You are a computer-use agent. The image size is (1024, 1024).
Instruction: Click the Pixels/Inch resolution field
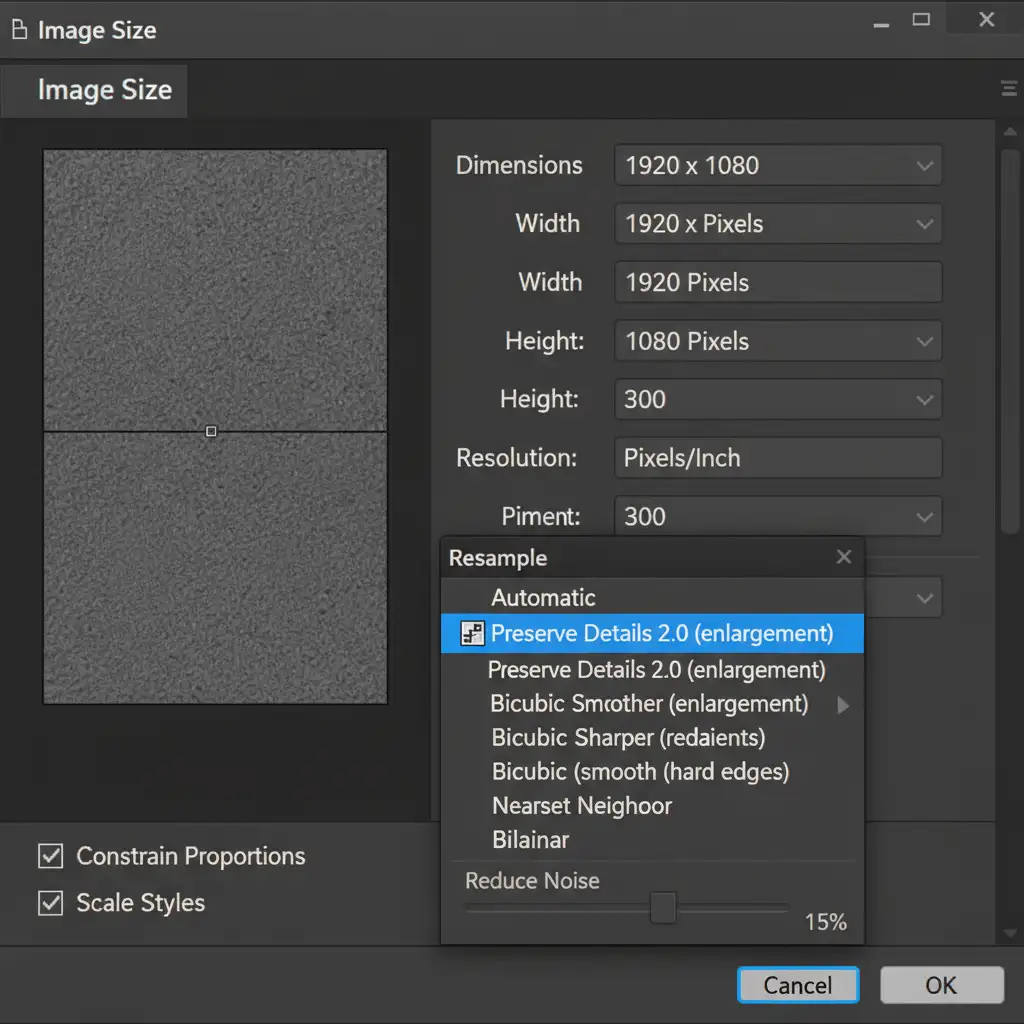coord(777,458)
